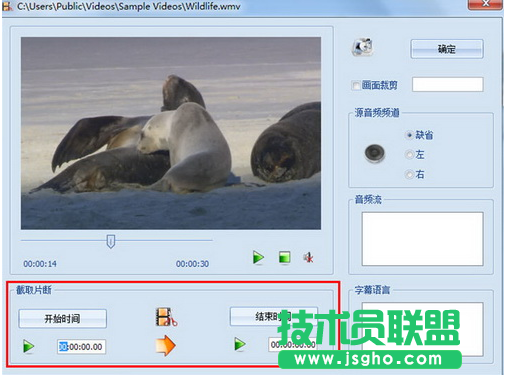Click the 确定 button
This screenshot has width=505, height=375.
click(x=447, y=49)
